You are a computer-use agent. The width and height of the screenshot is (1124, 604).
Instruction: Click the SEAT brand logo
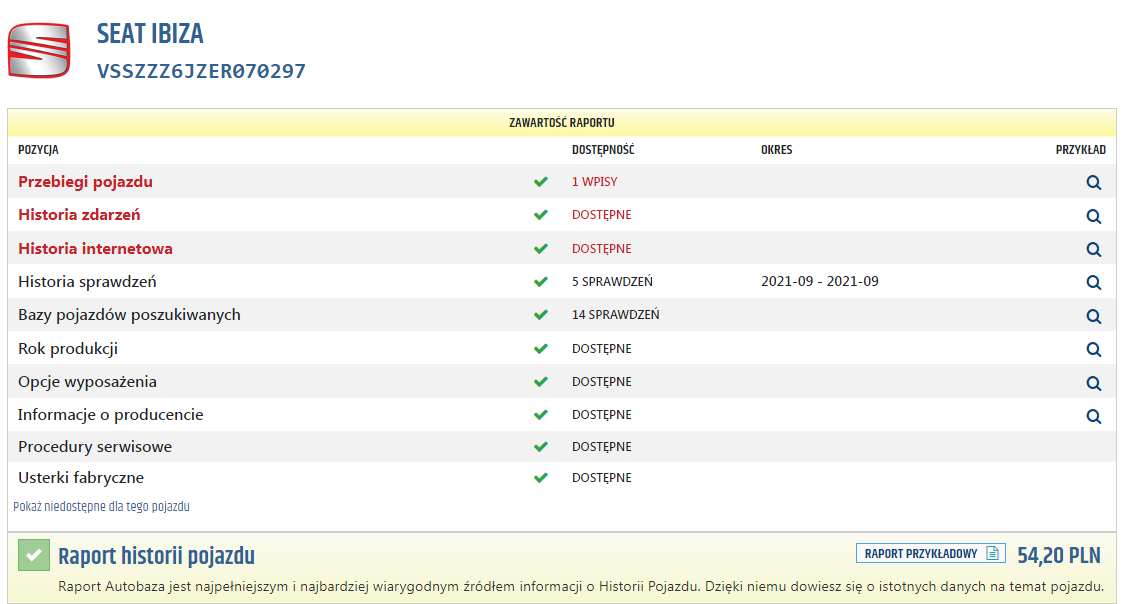tap(39, 50)
